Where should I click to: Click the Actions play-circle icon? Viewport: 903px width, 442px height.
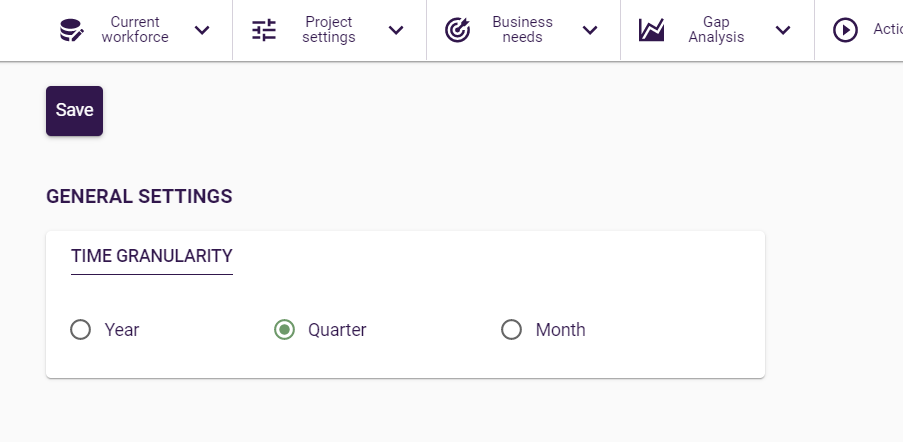click(x=845, y=30)
